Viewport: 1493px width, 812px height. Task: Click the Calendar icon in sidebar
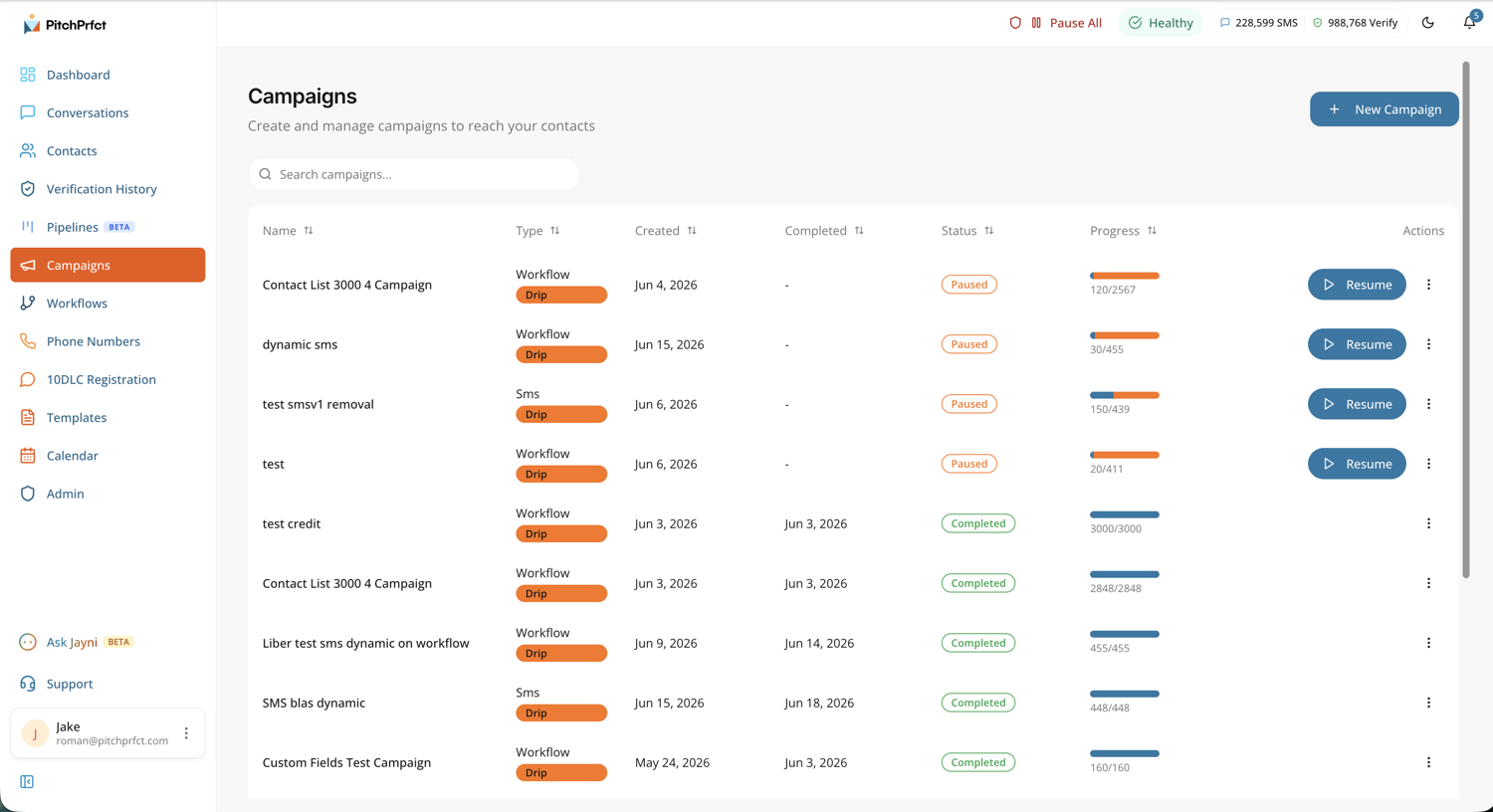(28, 456)
